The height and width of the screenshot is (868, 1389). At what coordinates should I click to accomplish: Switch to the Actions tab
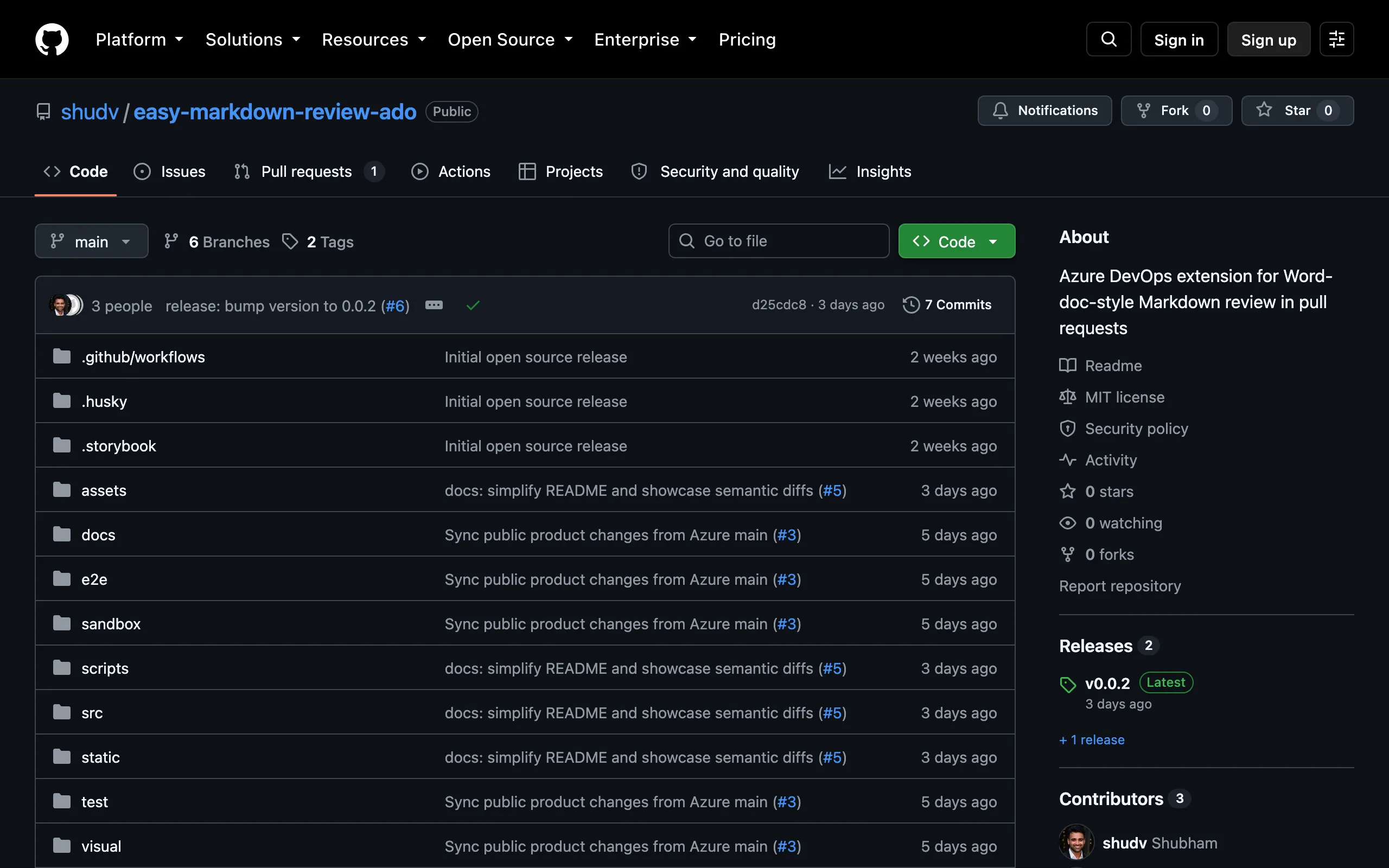(450, 171)
